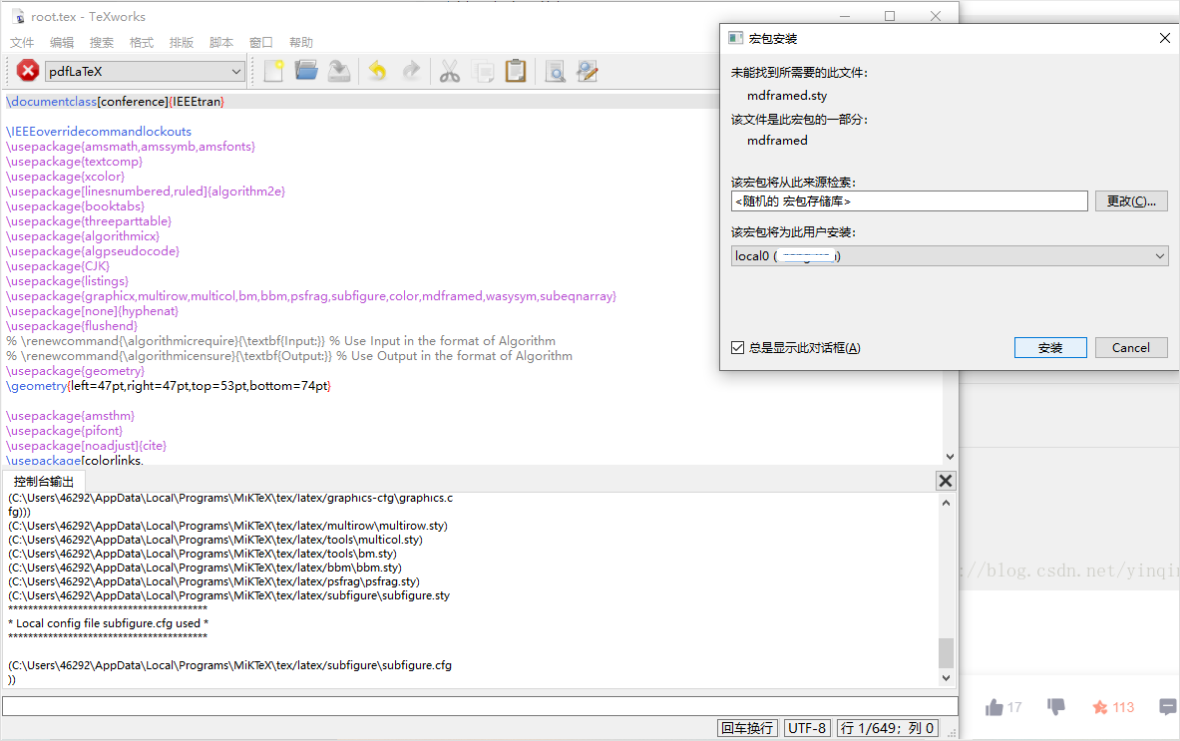The height and width of the screenshot is (741, 1180).
Task: Click the Find and Replace icon
Action: point(586,70)
